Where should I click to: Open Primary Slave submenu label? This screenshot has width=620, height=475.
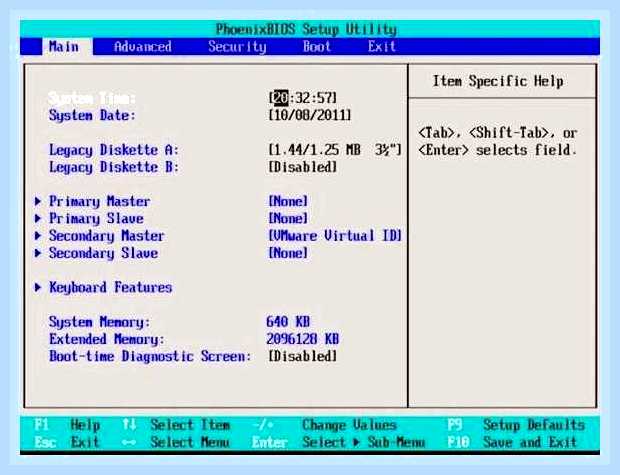click(x=96, y=219)
